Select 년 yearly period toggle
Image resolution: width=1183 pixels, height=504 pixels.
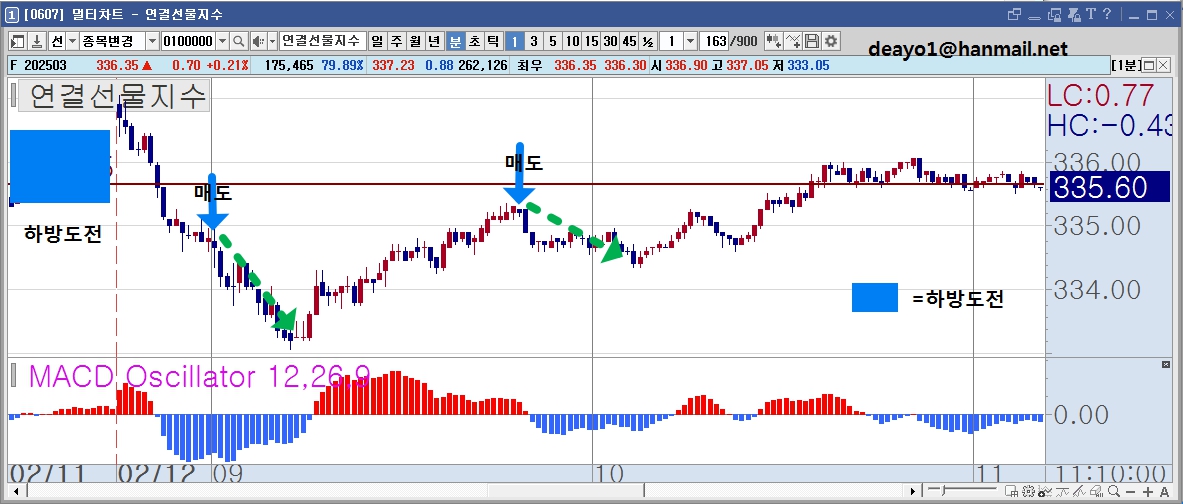[436, 40]
